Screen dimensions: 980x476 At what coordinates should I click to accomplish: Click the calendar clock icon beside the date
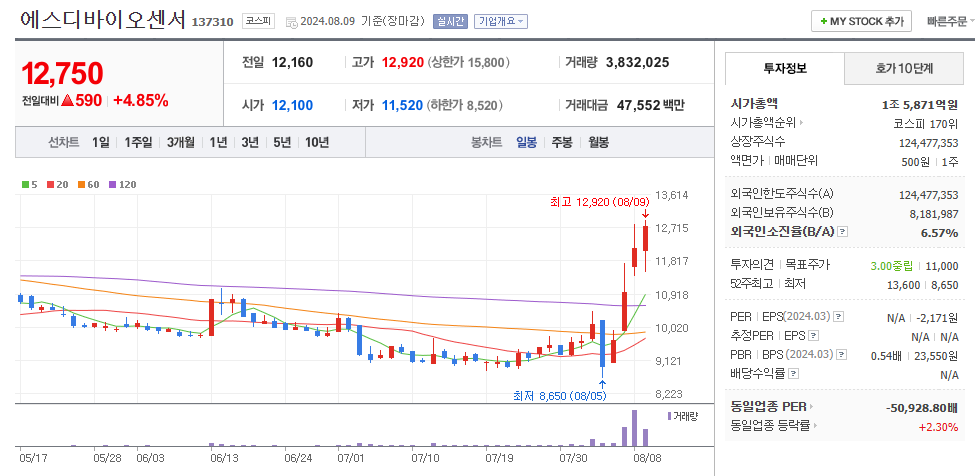[291, 22]
